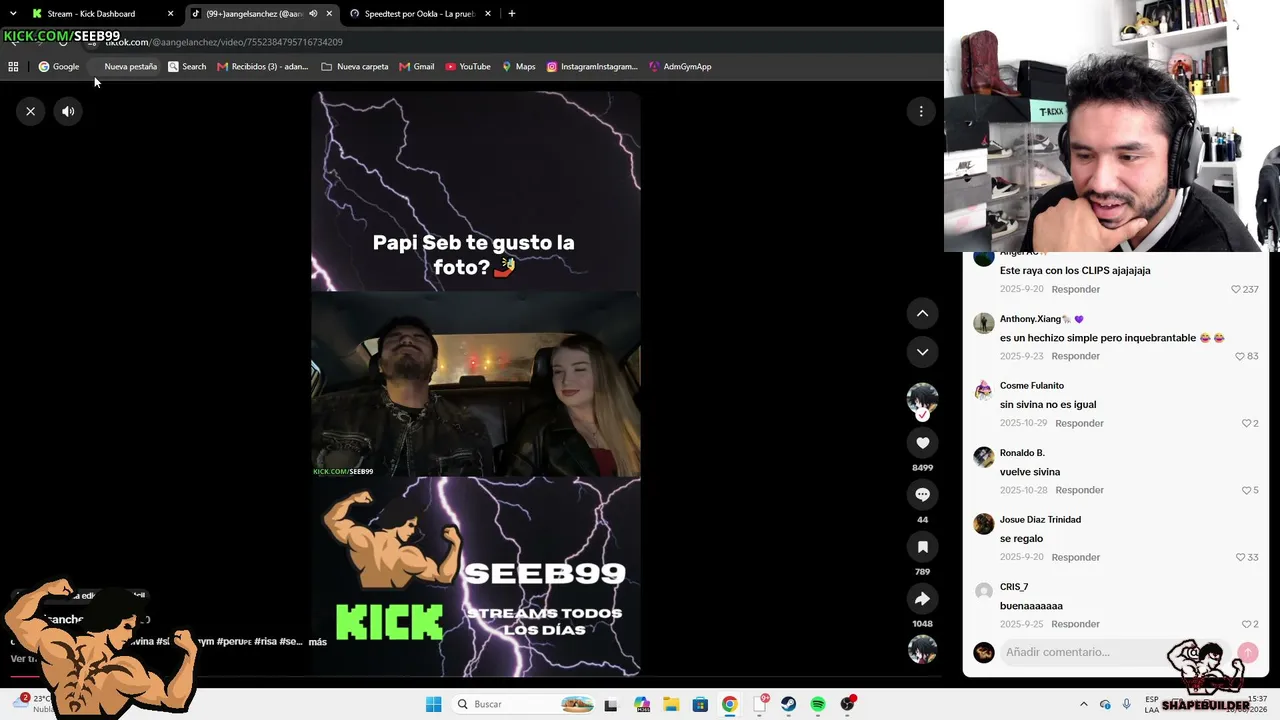
Task: Open the Instagram bookmark
Action: tap(592, 67)
